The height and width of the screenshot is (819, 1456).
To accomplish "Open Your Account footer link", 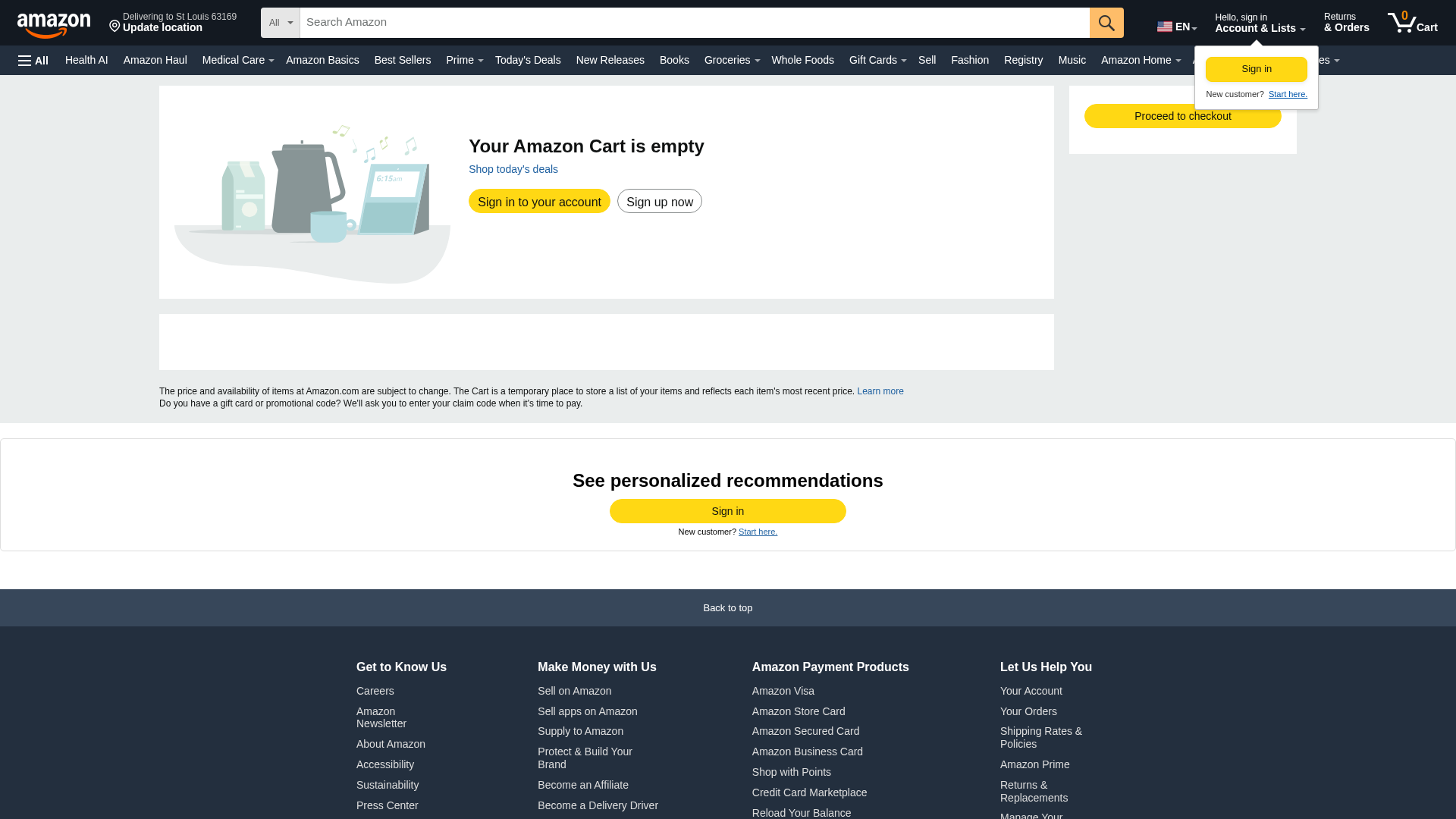I will pos(1031,691).
